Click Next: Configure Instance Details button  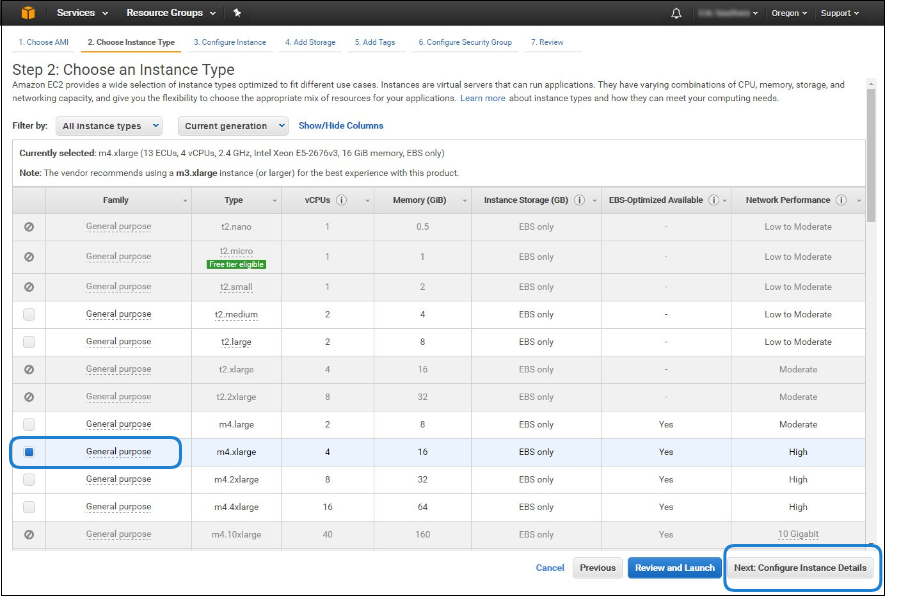pos(800,568)
